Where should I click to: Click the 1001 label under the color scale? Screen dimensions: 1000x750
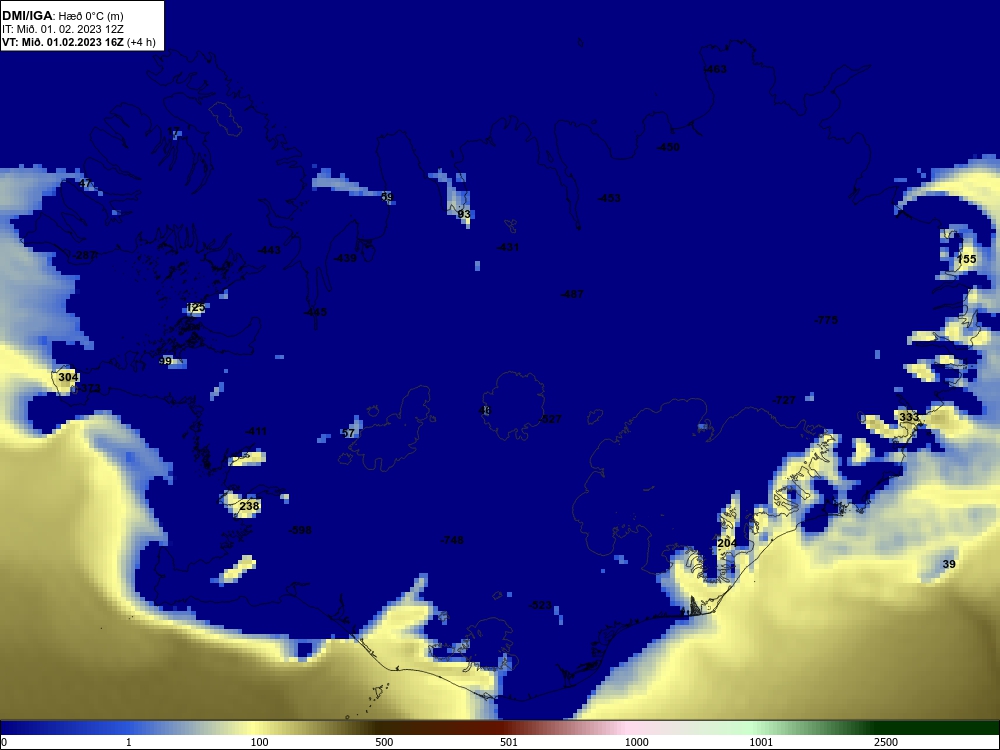tap(761, 742)
